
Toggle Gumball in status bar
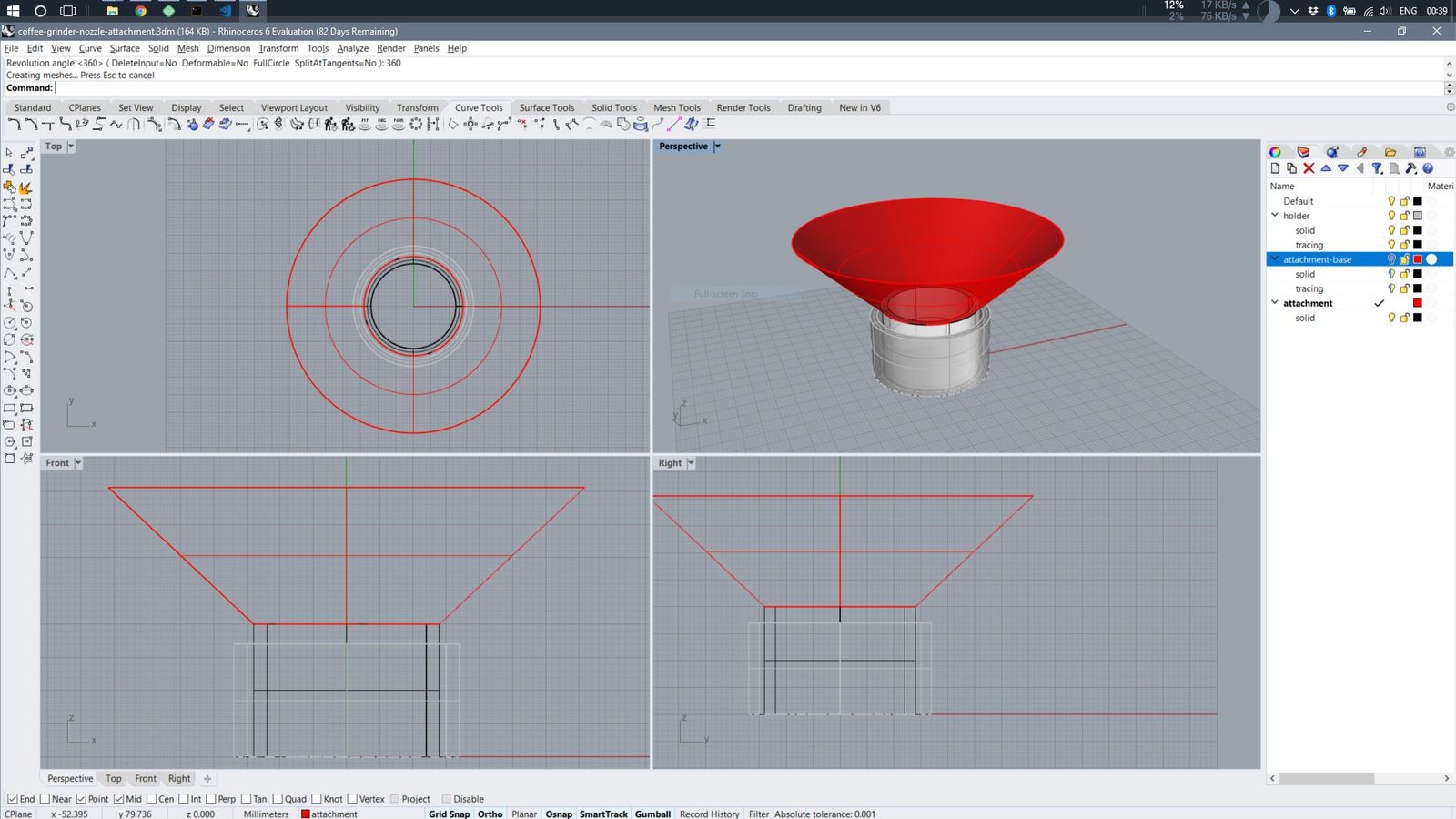pos(652,814)
